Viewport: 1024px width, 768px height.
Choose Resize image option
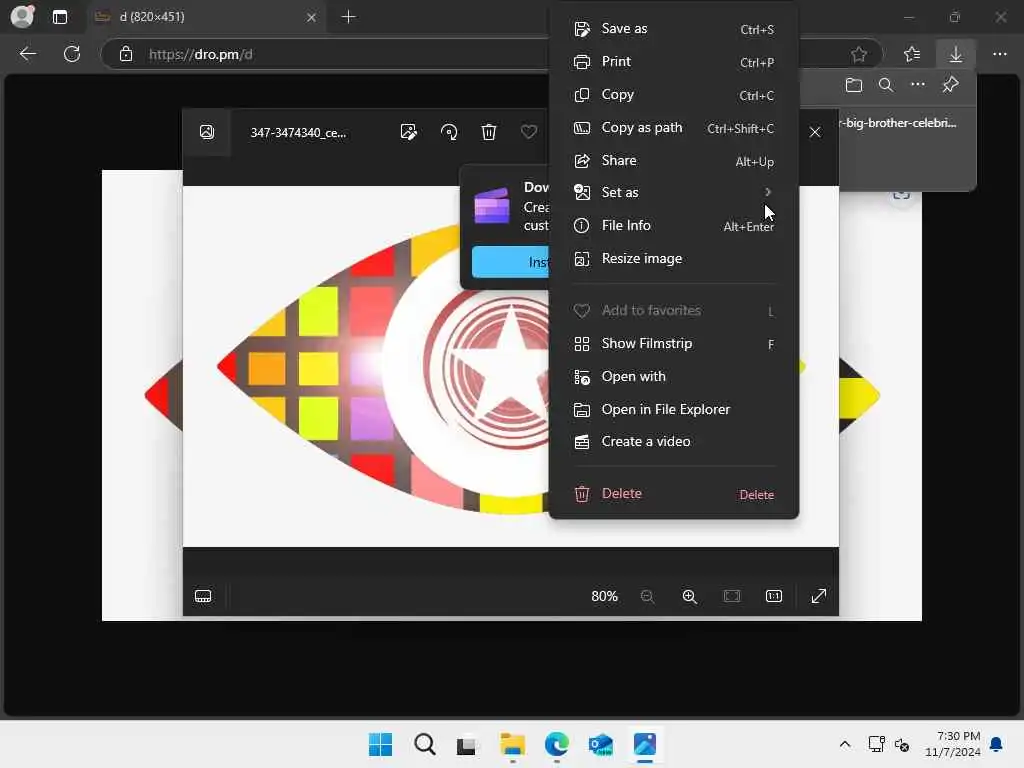673,259
